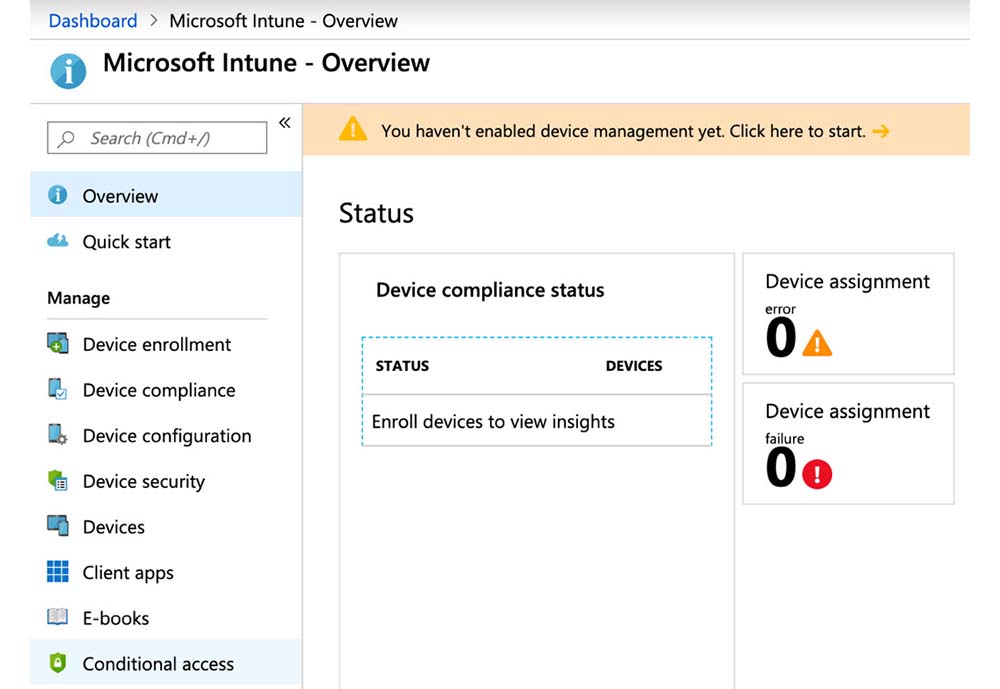Image resolution: width=1000 pixels, height=689 pixels.
Task: Click the DEVICES column header
Action: [x=634, y=366]
